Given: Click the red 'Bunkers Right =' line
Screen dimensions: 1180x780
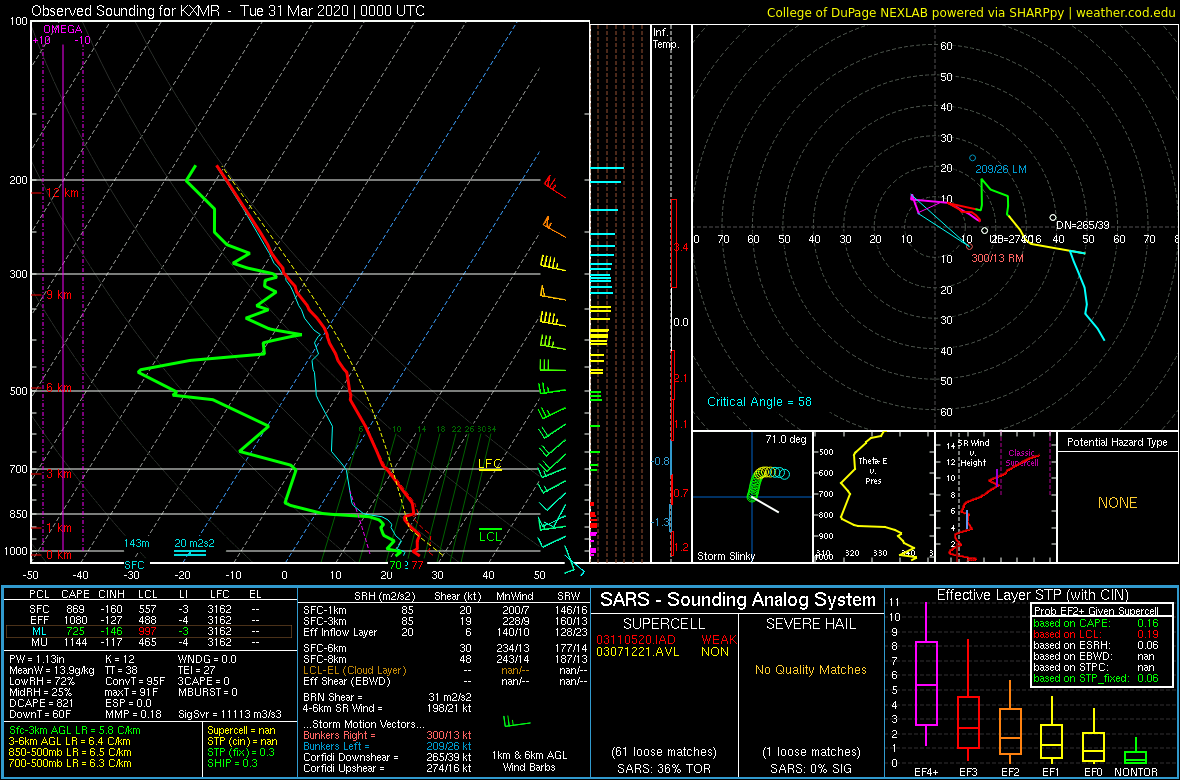Looking at the screenshot, I should pos(387,734).
